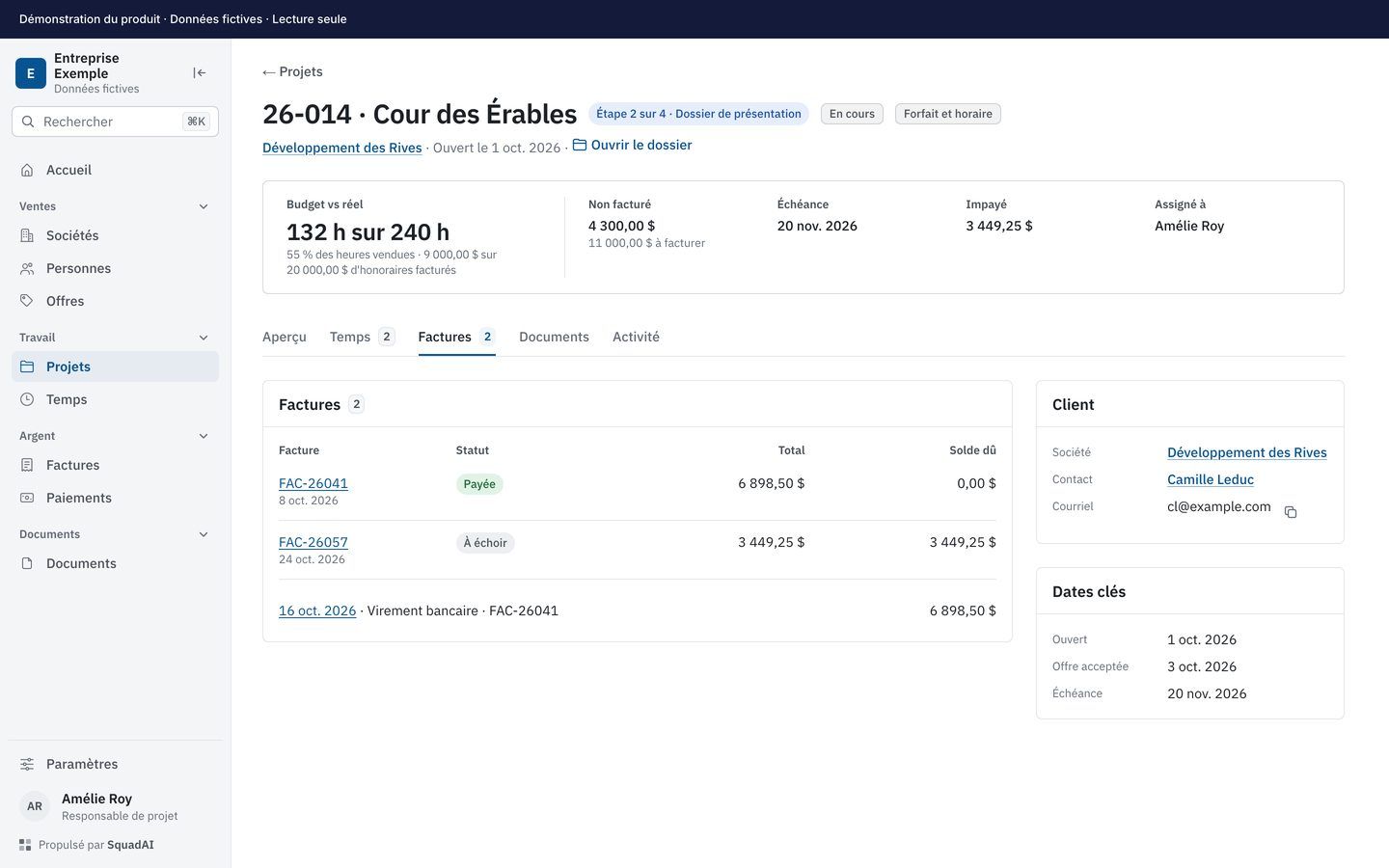This screenshot has height=868, width=1389.
Task: Open the Activité tab
Action: click(636, 337)
